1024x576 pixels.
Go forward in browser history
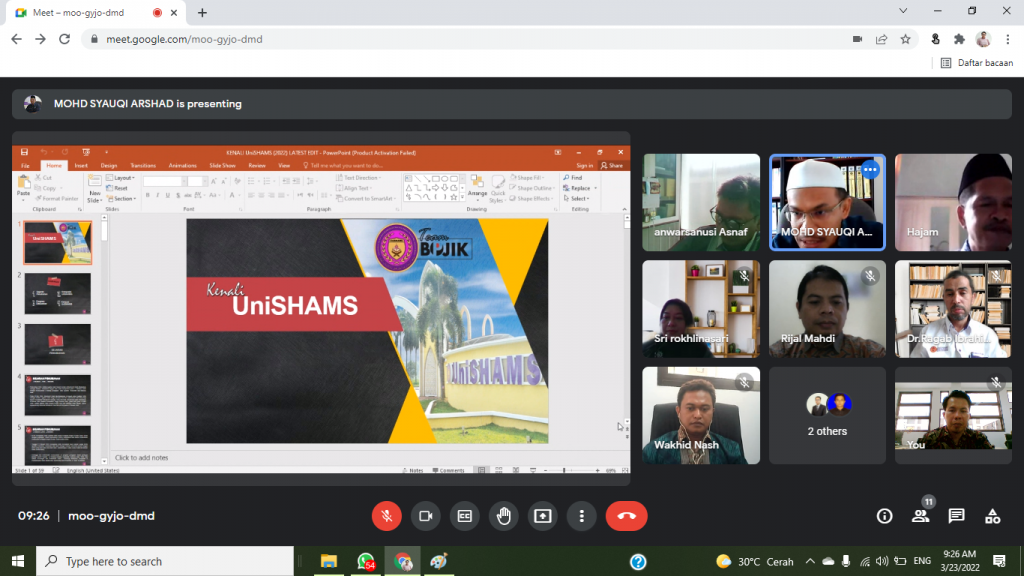click(40, 39)
